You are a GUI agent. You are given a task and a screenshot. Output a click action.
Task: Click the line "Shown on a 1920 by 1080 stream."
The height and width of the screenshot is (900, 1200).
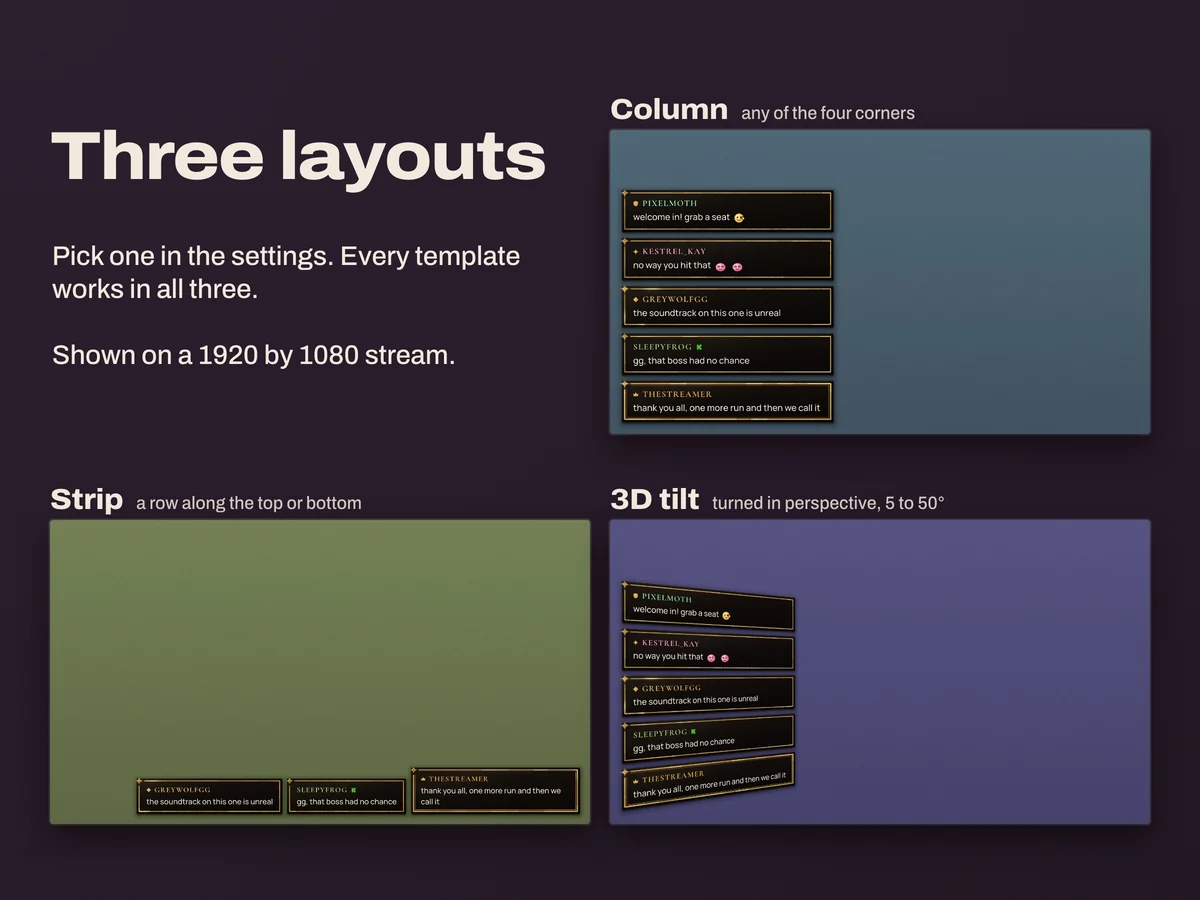[x=254, y=355]
